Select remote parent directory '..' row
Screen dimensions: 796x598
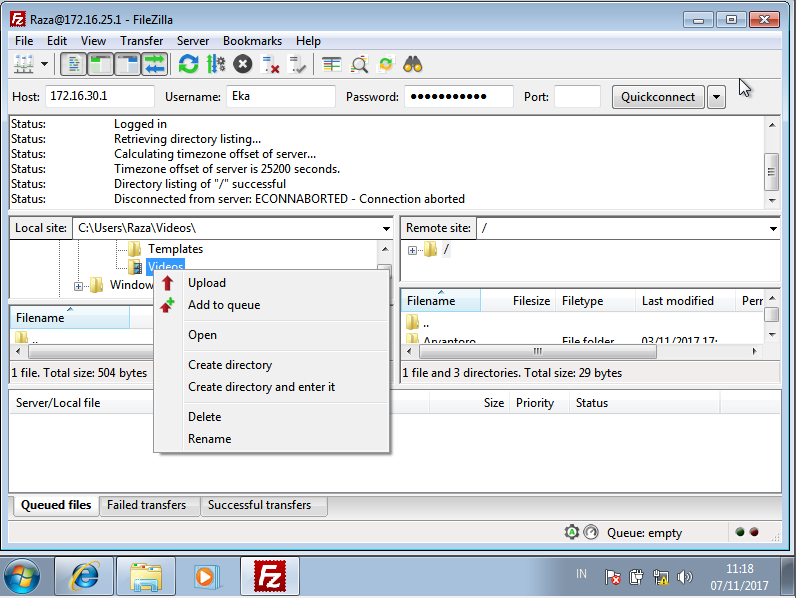(x=582, y=323)
